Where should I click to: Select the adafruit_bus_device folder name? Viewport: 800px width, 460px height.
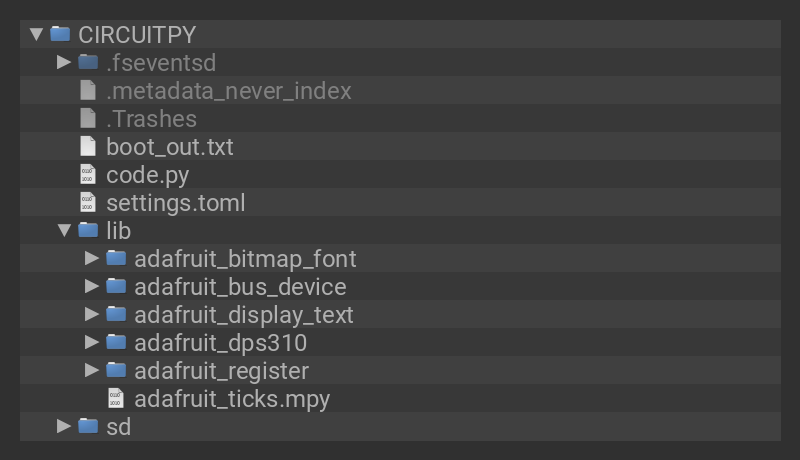point(240,286)
